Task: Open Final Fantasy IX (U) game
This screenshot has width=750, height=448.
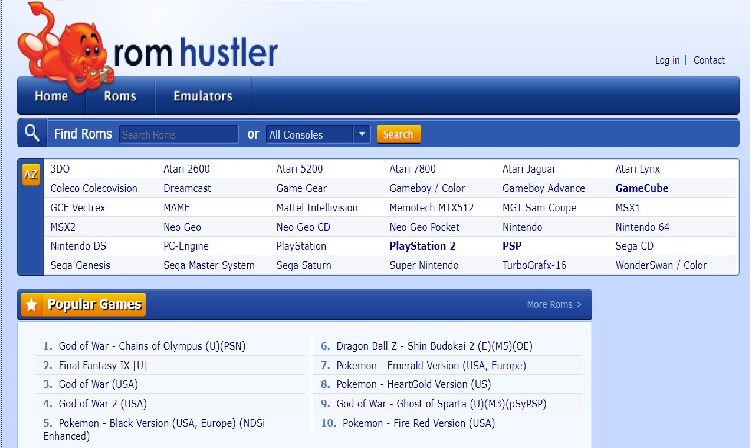Action: click(102, 366)
